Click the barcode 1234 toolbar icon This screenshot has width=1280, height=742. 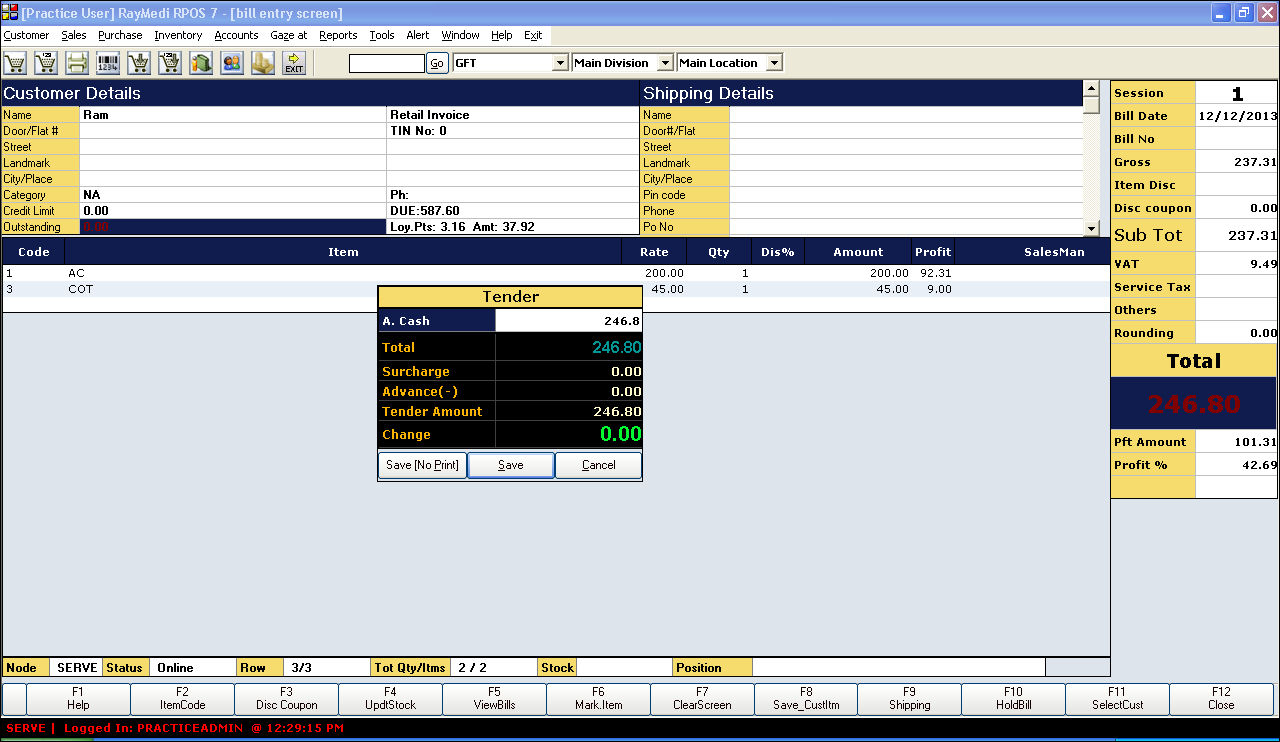pyautogui.click(x=108, y=63)
